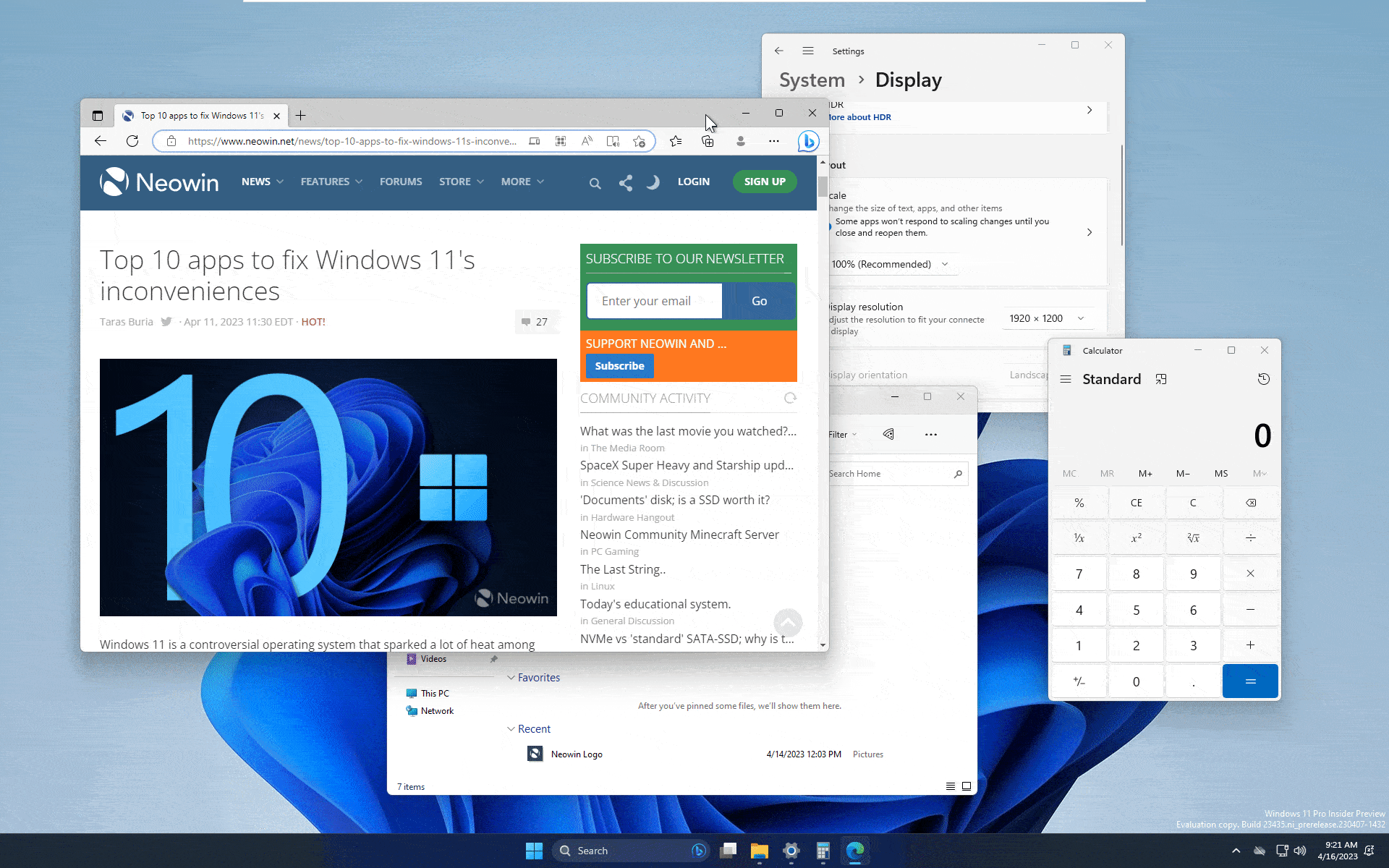Click the favorites star icon in Edge
Viewport: 1389px width, 868px height.
coord(675,141)
